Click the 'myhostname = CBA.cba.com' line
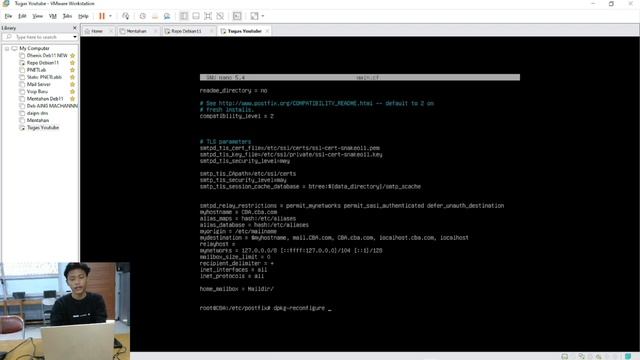 238,212
